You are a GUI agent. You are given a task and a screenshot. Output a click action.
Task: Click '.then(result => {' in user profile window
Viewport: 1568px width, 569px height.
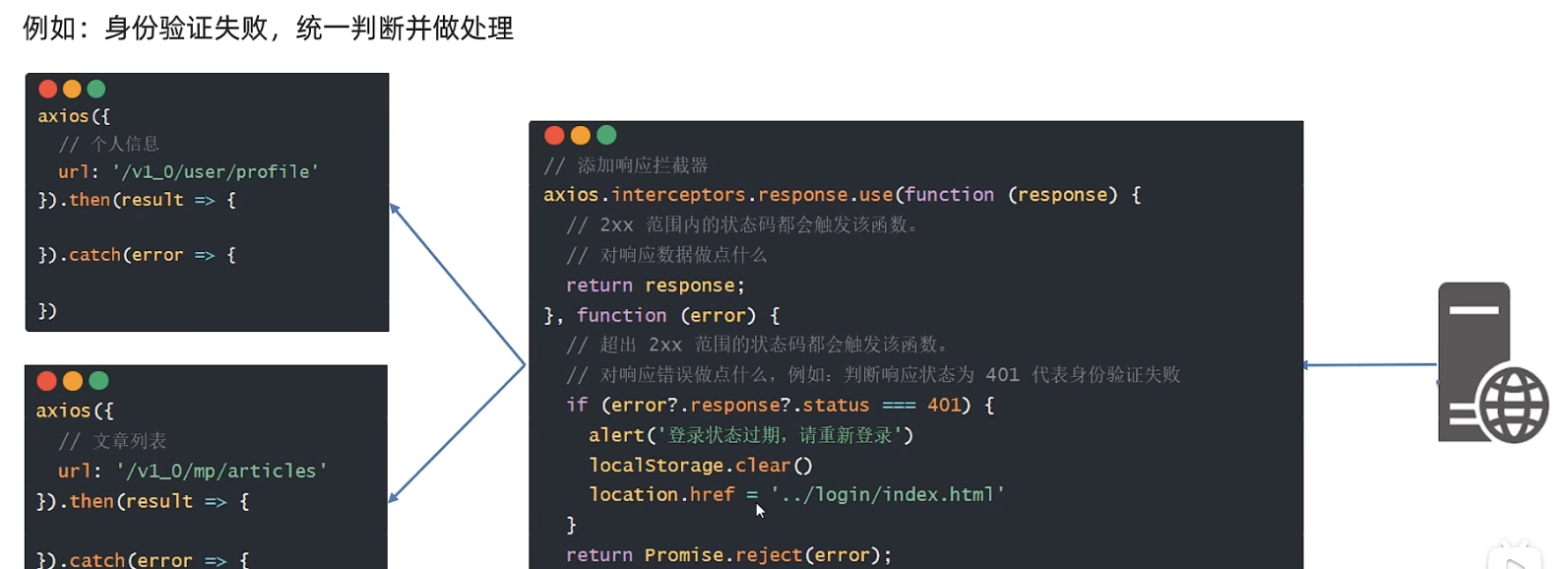point(137,200)
